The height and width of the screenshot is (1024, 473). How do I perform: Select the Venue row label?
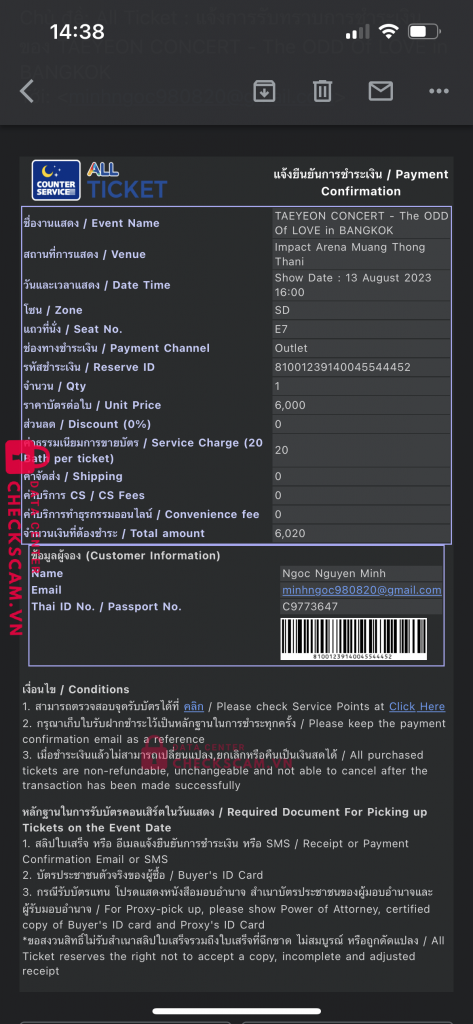[84, 254]
